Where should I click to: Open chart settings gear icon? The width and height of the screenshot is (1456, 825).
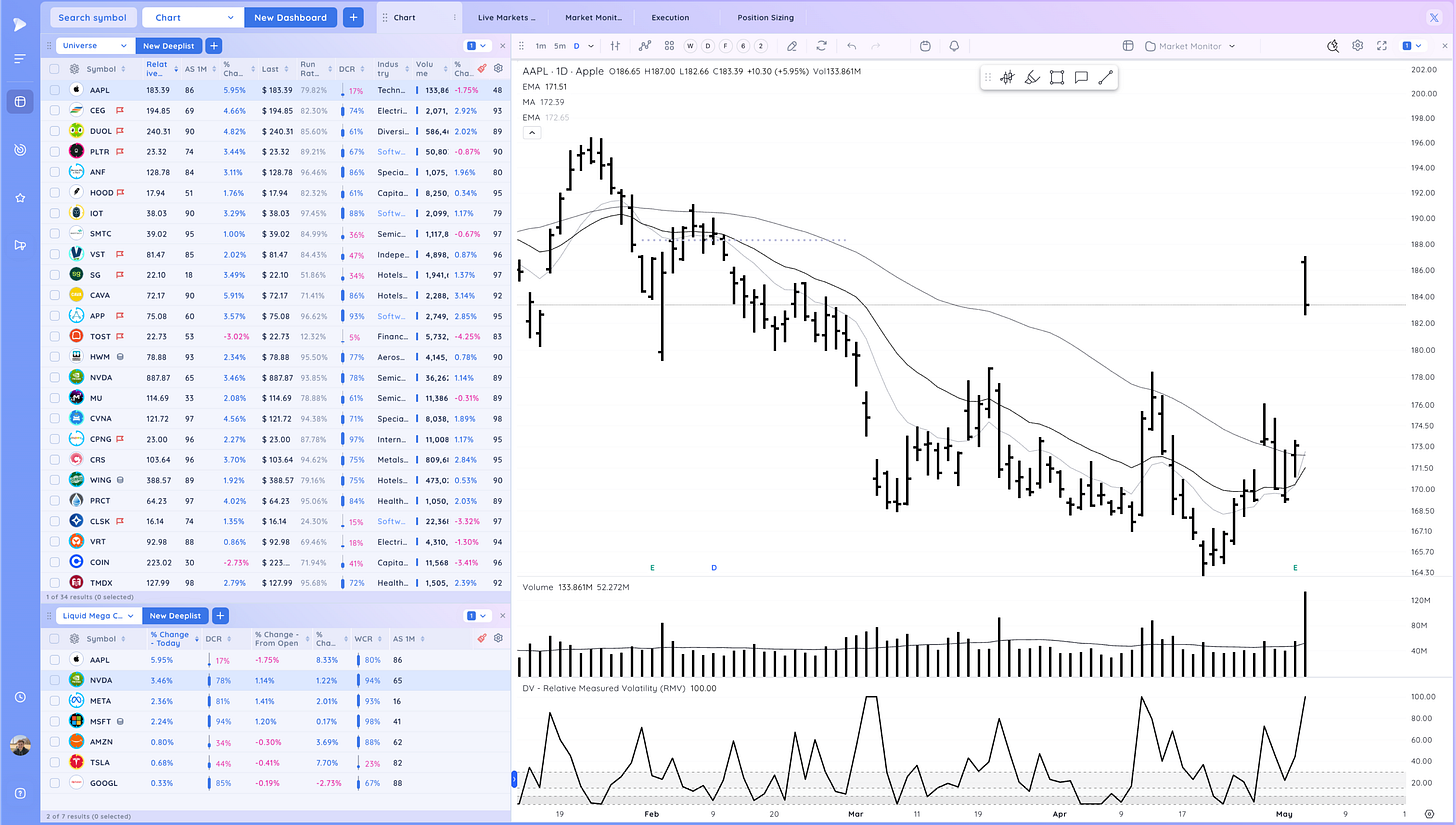pyautogui.click(x=1358, y=46)
